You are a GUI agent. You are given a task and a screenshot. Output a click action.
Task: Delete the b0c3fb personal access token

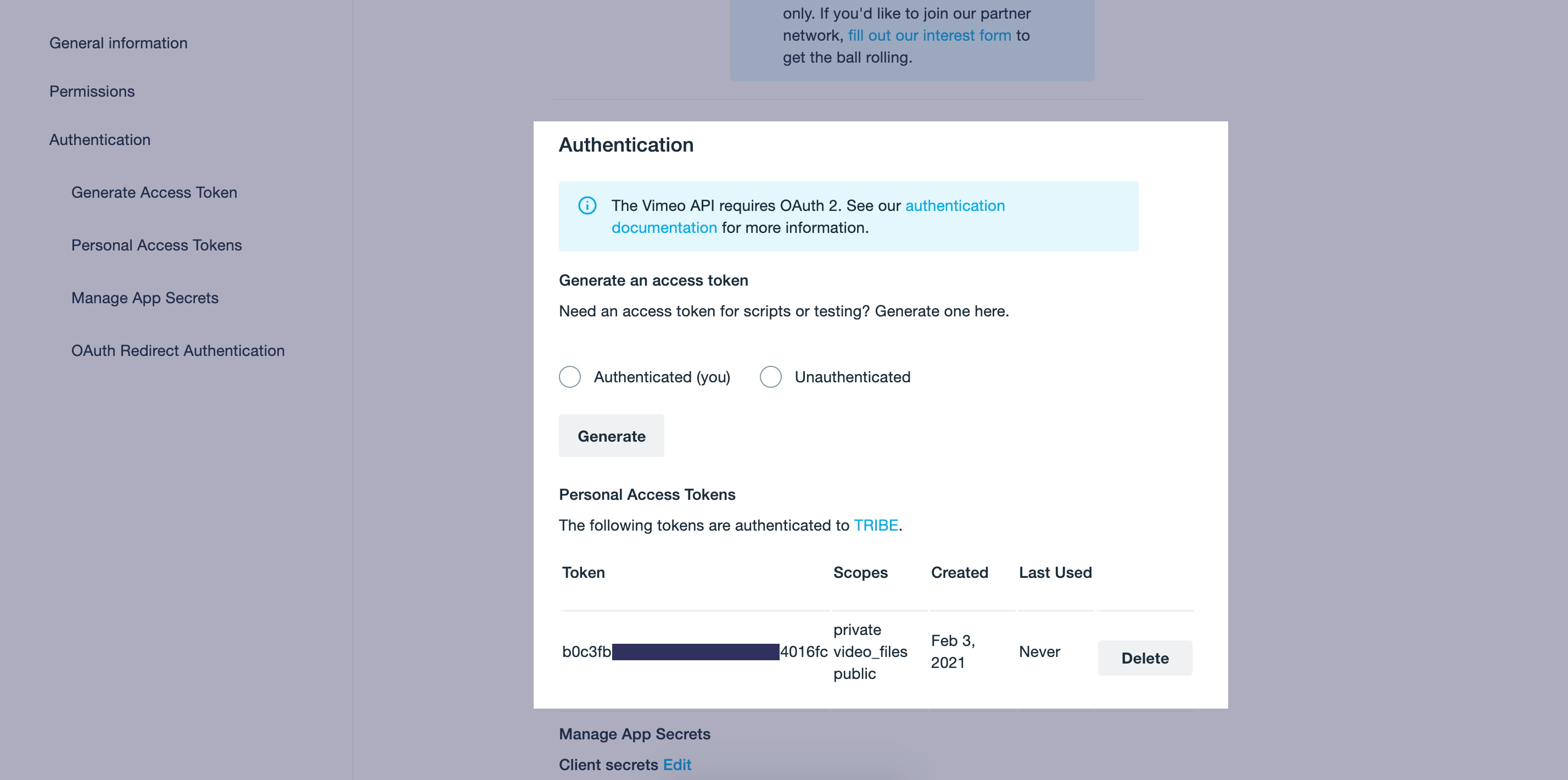pos(1144,658)
